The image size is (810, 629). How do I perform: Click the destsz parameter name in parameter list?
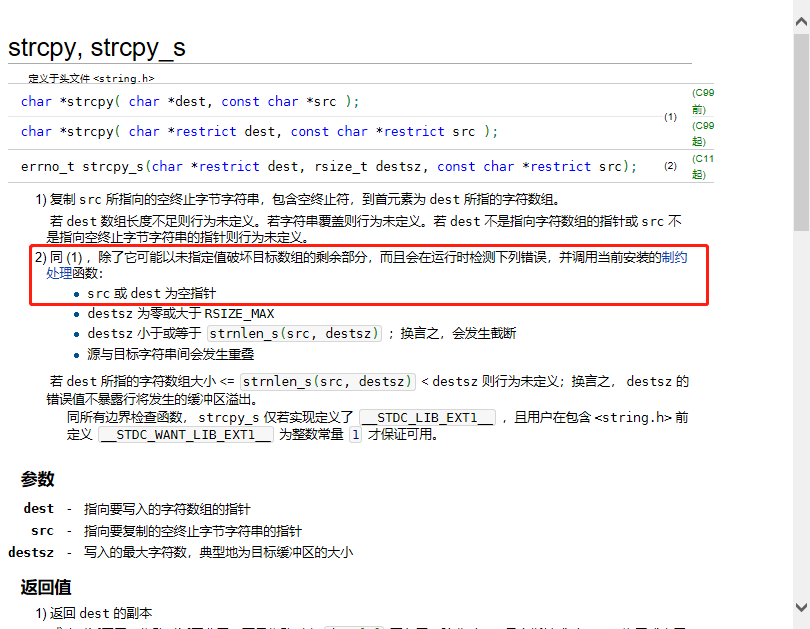click(x=31, y=552)
